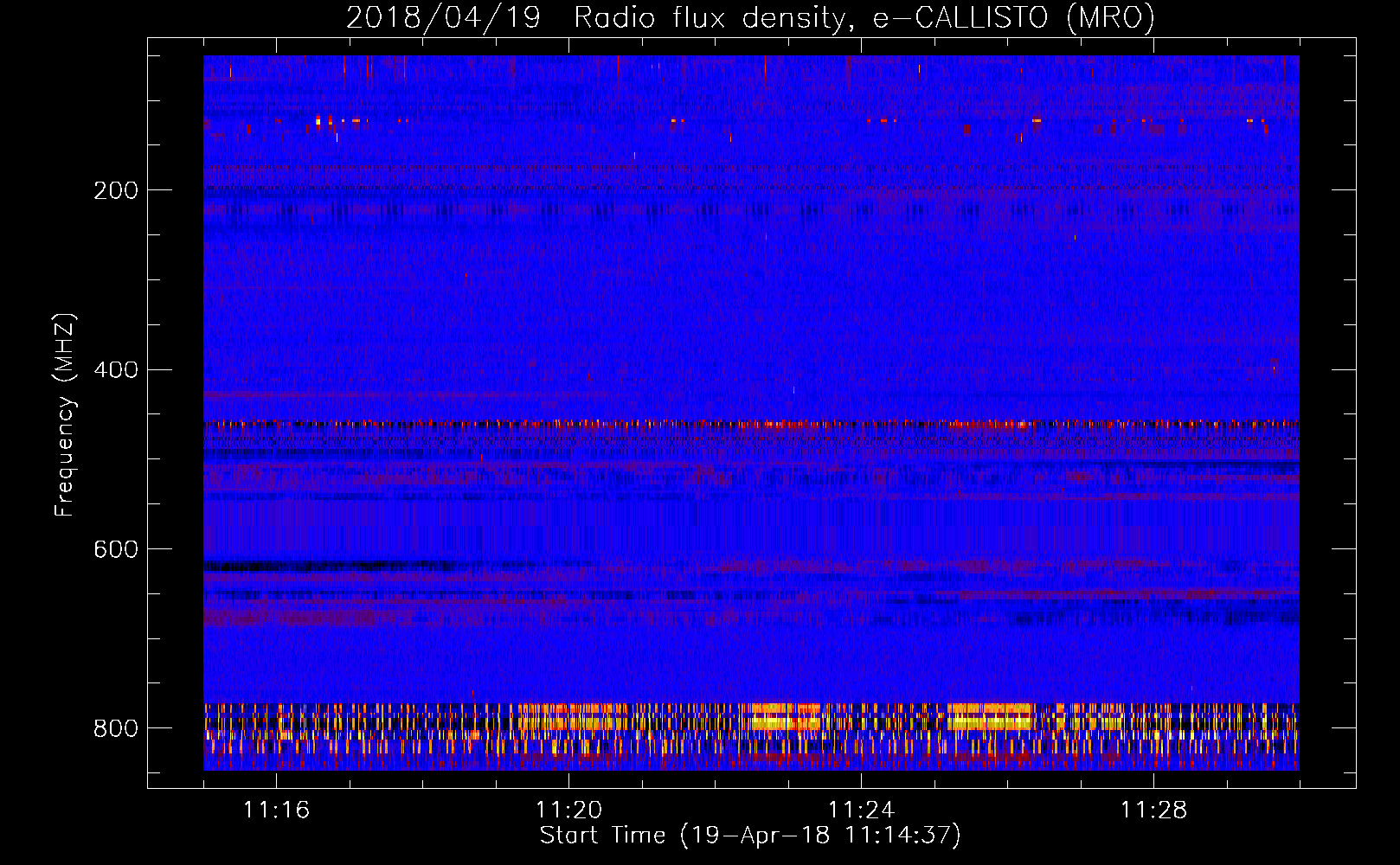Image resolution: width=1400 pixels, height=865 pixels.
Task: Click the 11:28 time tick label
Action: (x=1153, y=810)
